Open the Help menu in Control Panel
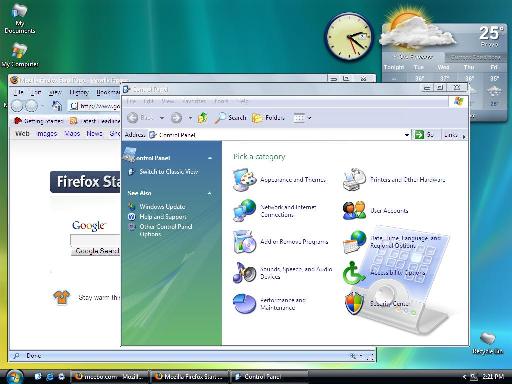 coord(243,101)
